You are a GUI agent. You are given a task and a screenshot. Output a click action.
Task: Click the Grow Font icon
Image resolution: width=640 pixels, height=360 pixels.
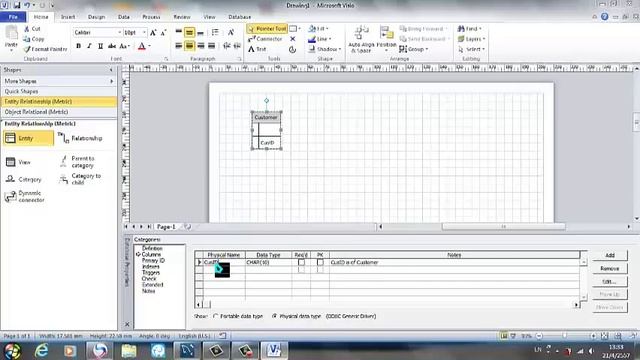coord(153,33)
